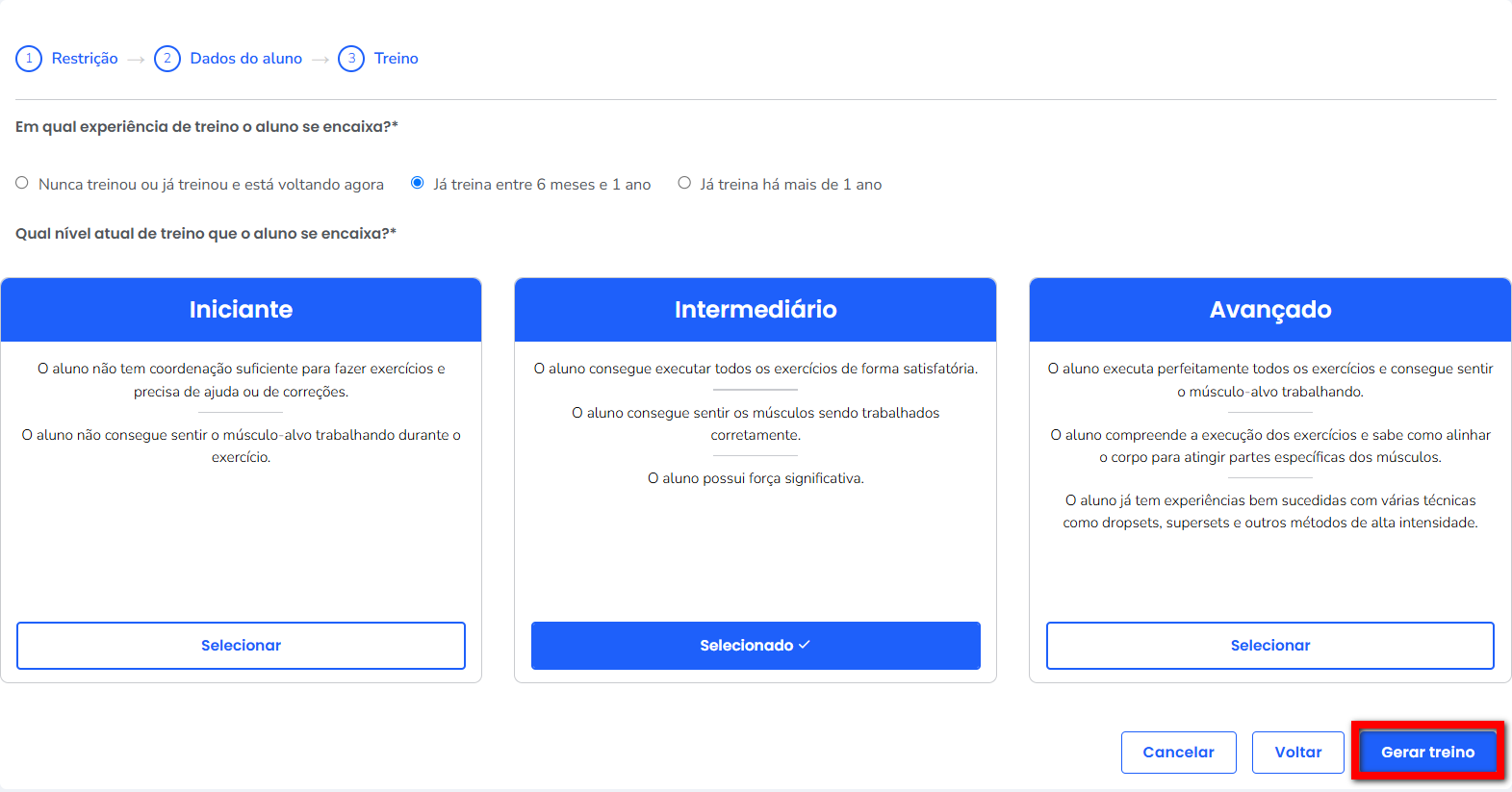Click the step 3 circle icon
1512x792 pixels.
351,59
